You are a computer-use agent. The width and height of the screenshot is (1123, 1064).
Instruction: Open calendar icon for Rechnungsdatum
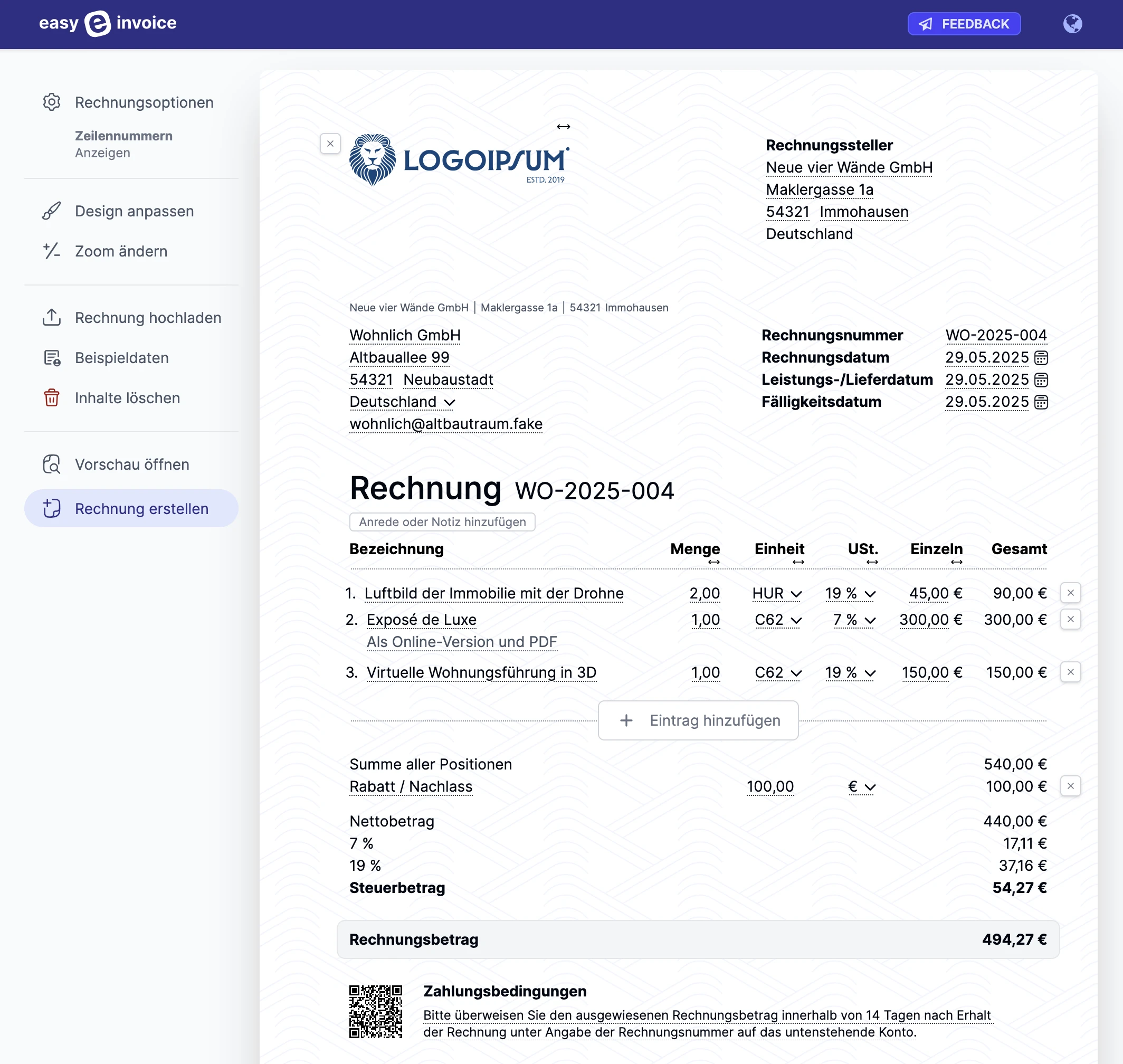[x=1041, y=357]
